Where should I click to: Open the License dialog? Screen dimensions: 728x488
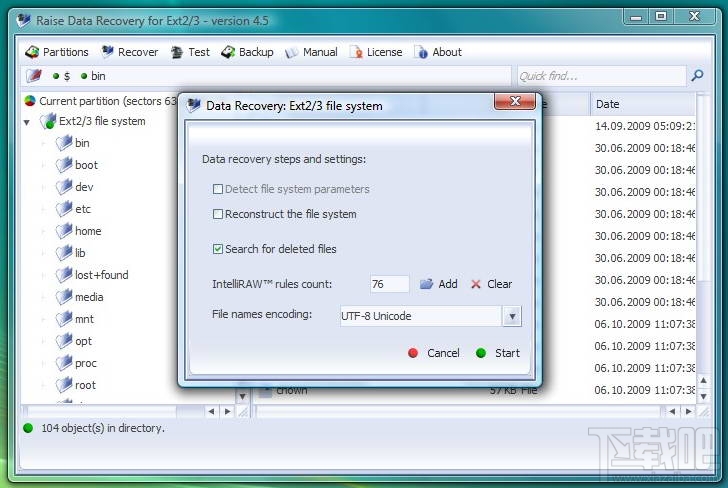tap(376, 52)
